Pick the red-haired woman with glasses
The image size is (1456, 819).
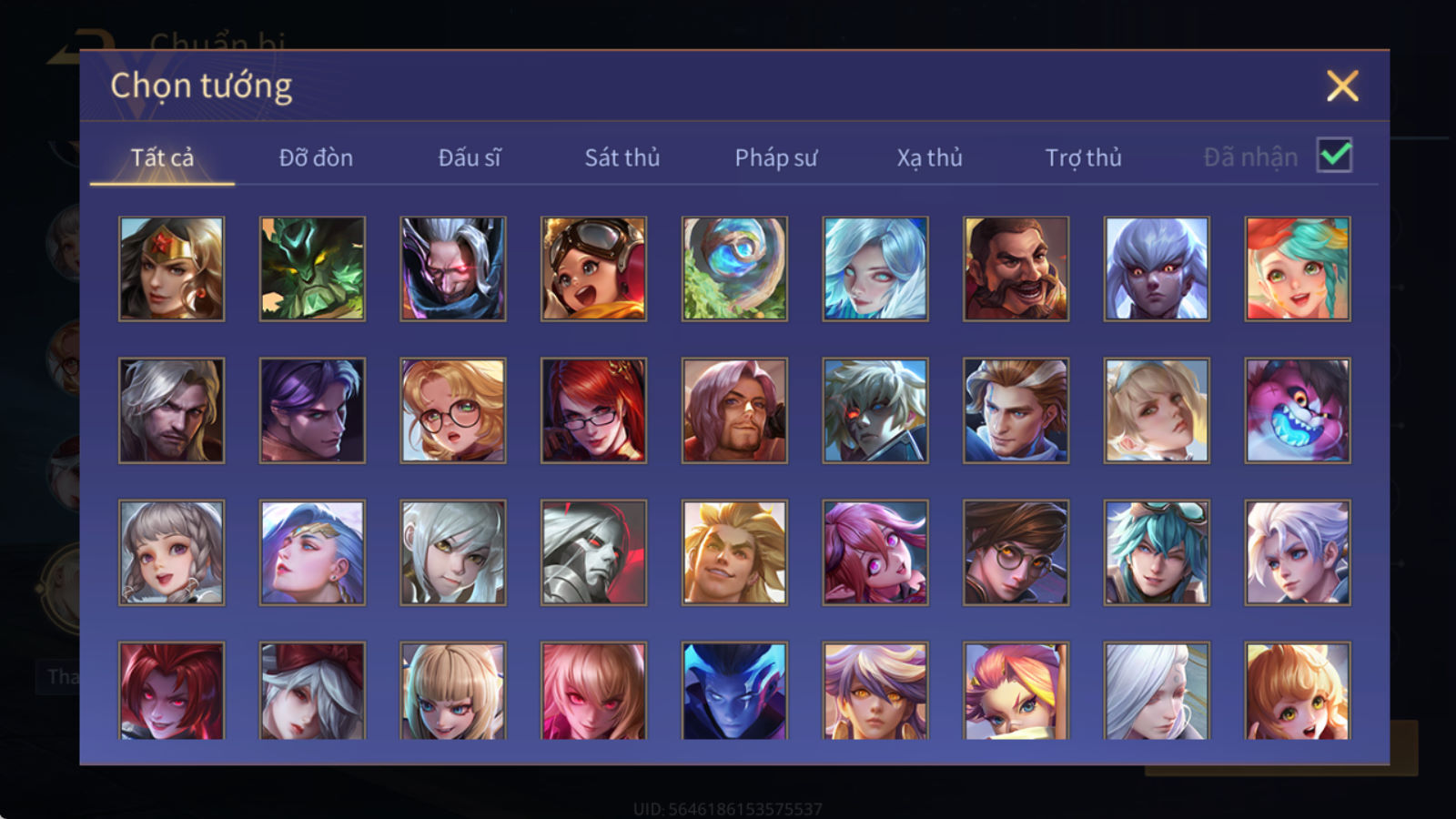coord(593,410)
